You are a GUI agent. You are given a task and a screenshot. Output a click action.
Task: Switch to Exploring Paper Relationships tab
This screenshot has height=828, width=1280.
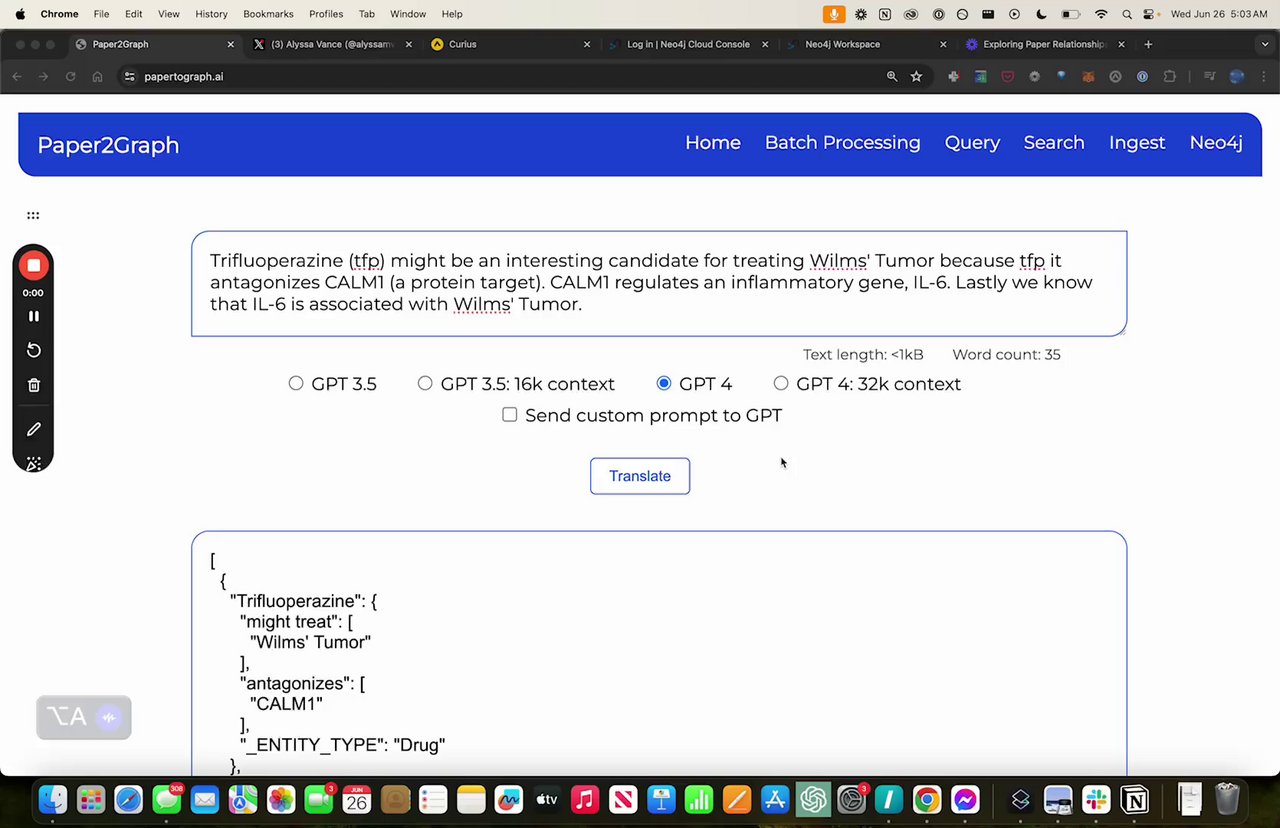[1043, 44]
